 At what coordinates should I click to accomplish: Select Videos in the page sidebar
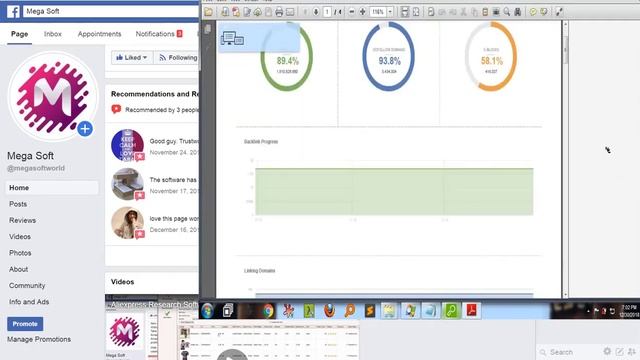pyautogui.click(x=20, y=237)
